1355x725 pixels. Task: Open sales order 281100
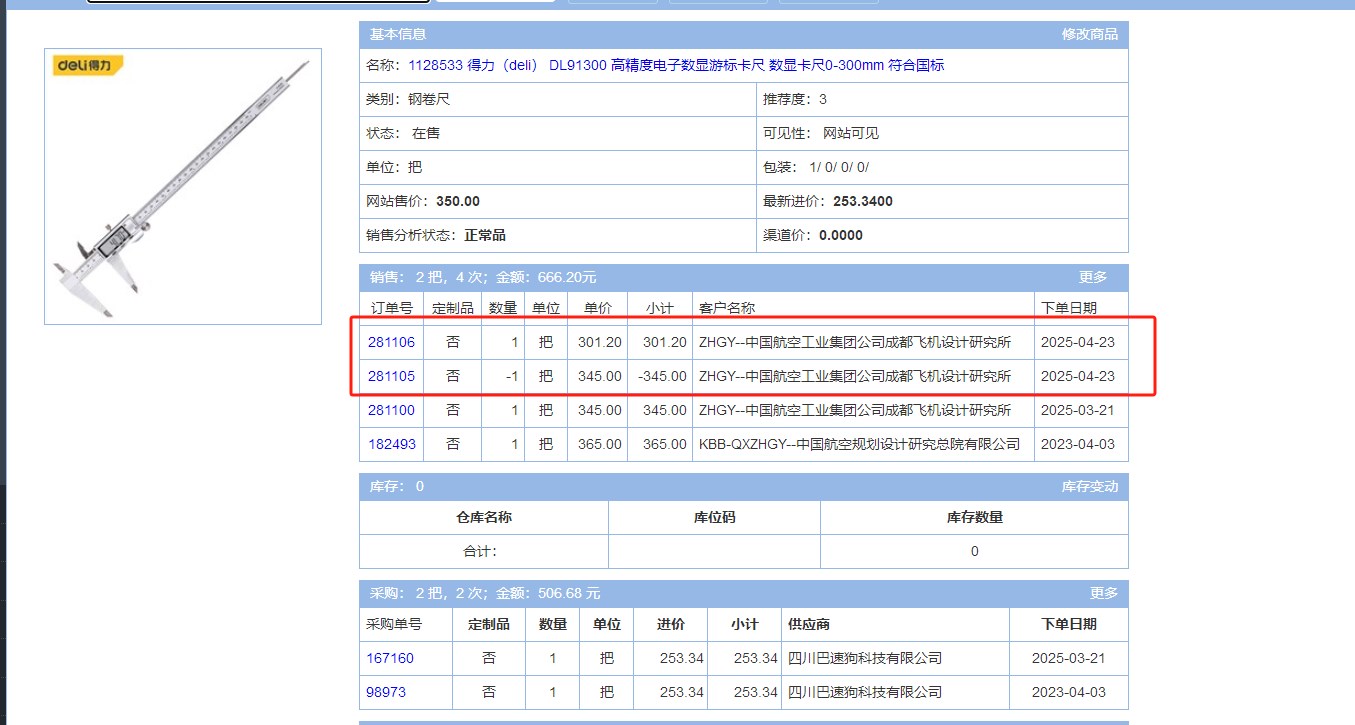click(391, 410)
